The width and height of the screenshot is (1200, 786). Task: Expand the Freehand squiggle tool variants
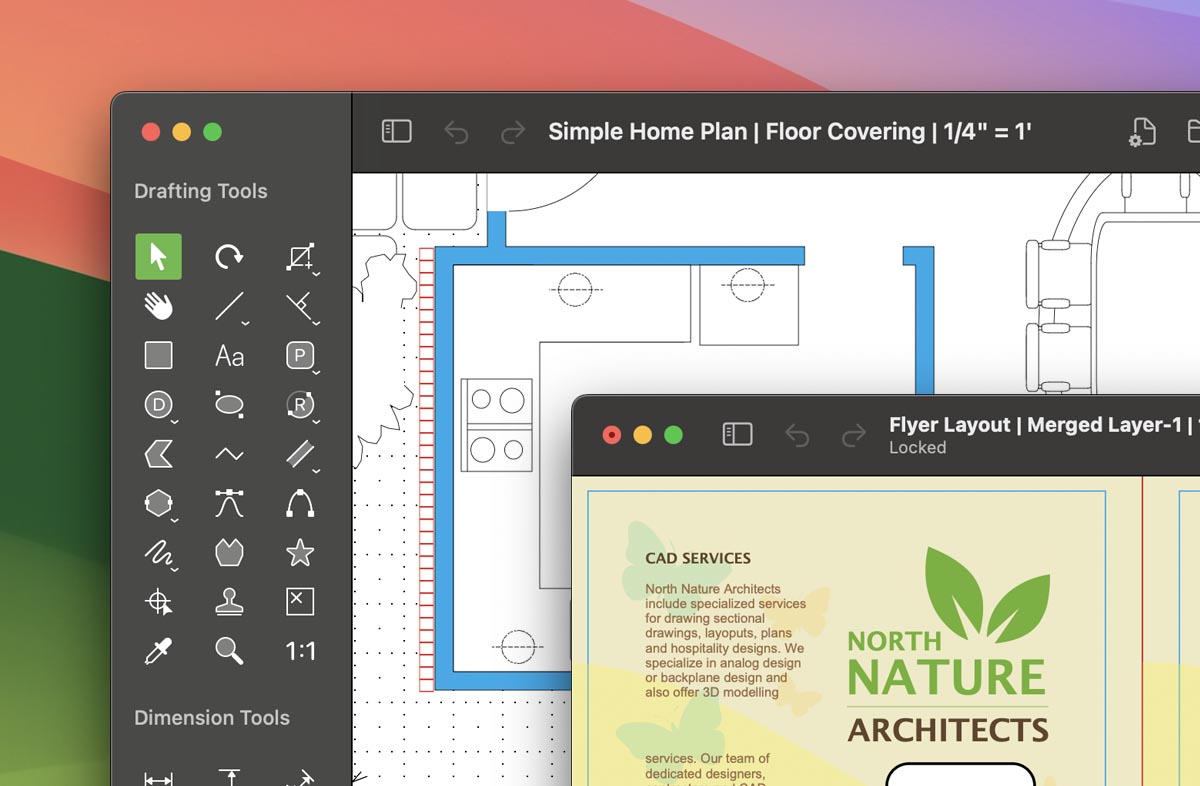click(174, 569)
